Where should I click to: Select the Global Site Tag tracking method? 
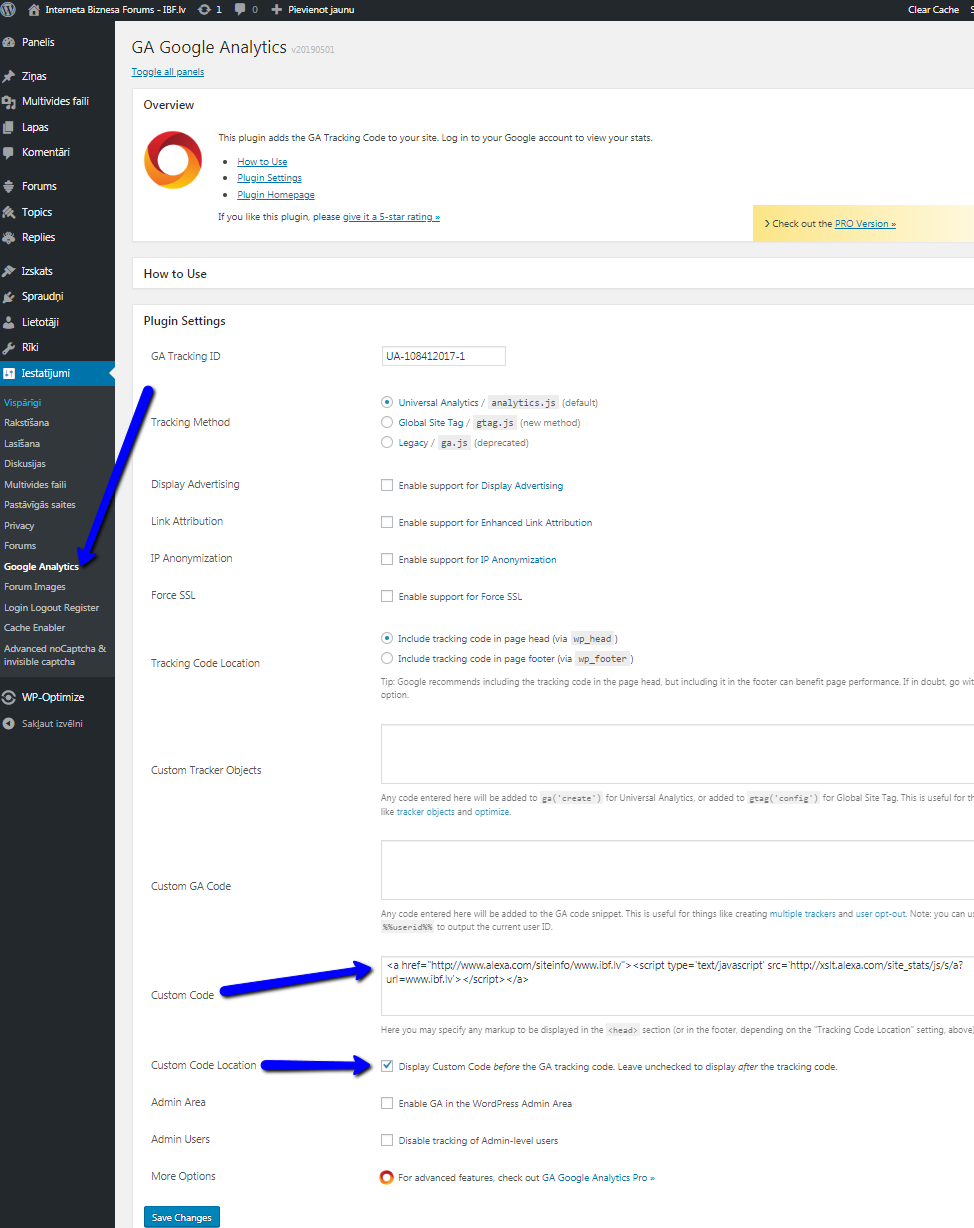click(387, 421)
